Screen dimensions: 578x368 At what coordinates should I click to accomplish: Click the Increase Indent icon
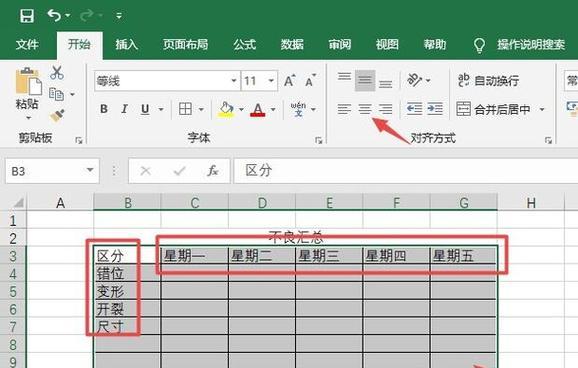(435, 109)
